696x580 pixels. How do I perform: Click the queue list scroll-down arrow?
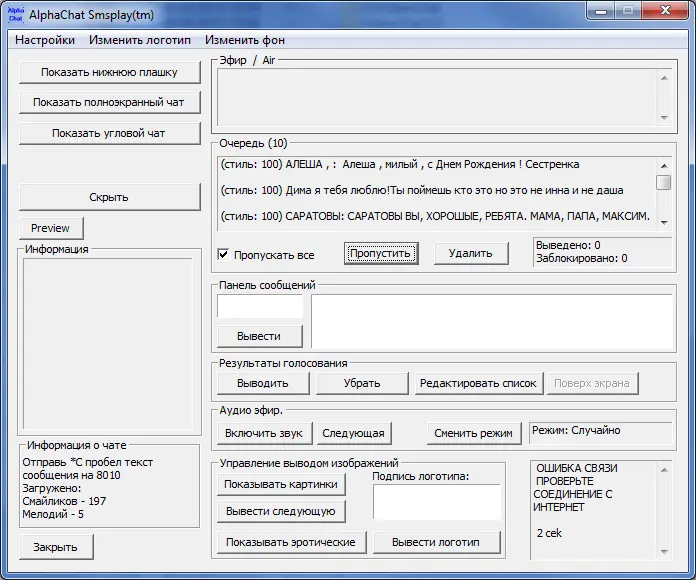[664, 223]
